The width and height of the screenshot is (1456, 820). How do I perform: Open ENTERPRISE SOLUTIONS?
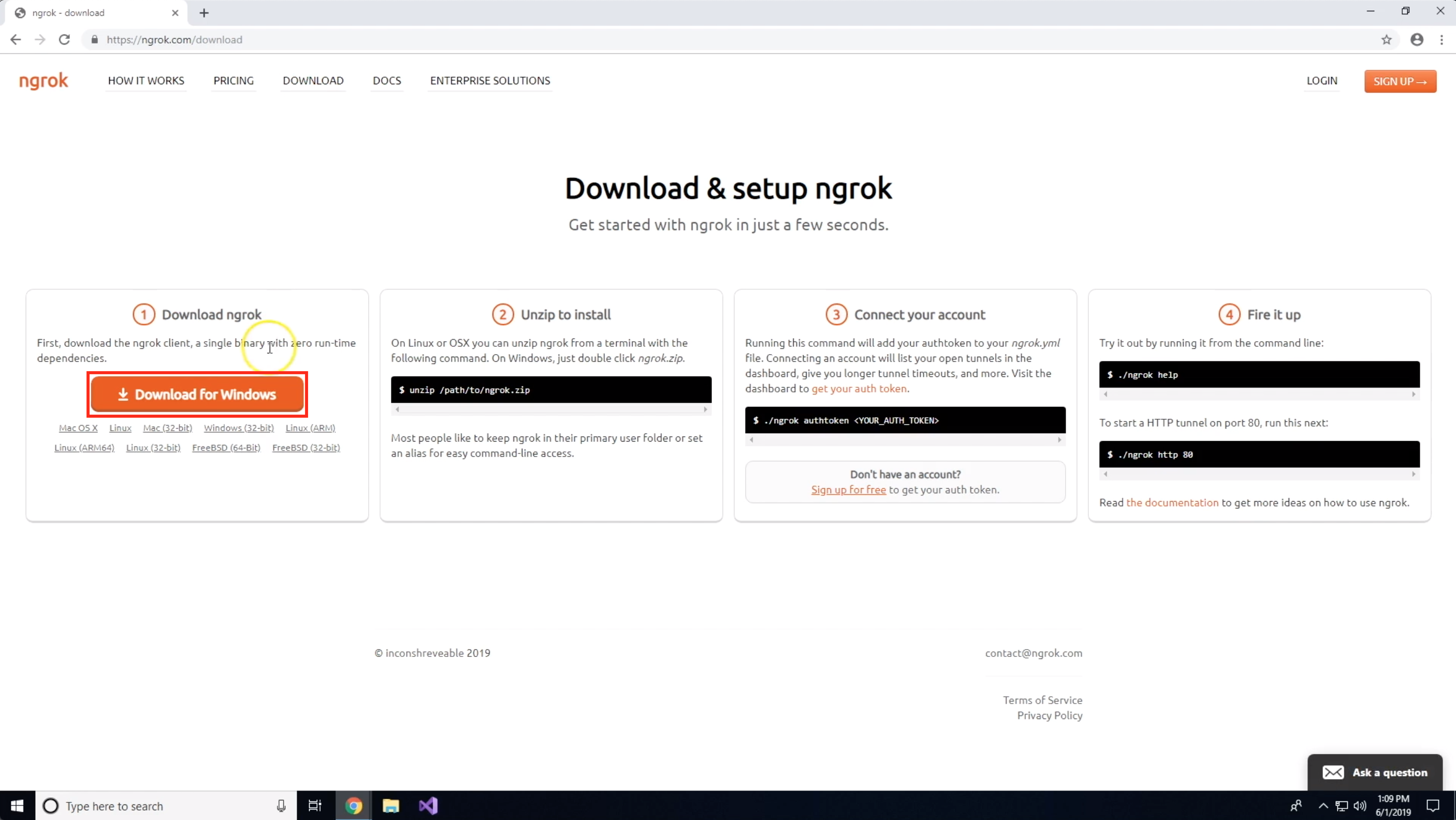(x=490, y=81)
